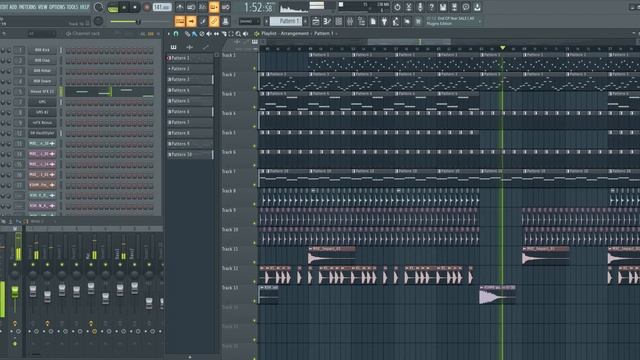Open the plugin picker plug icon
This screenshot has width=640, height=360.
[x=384, y=21]
